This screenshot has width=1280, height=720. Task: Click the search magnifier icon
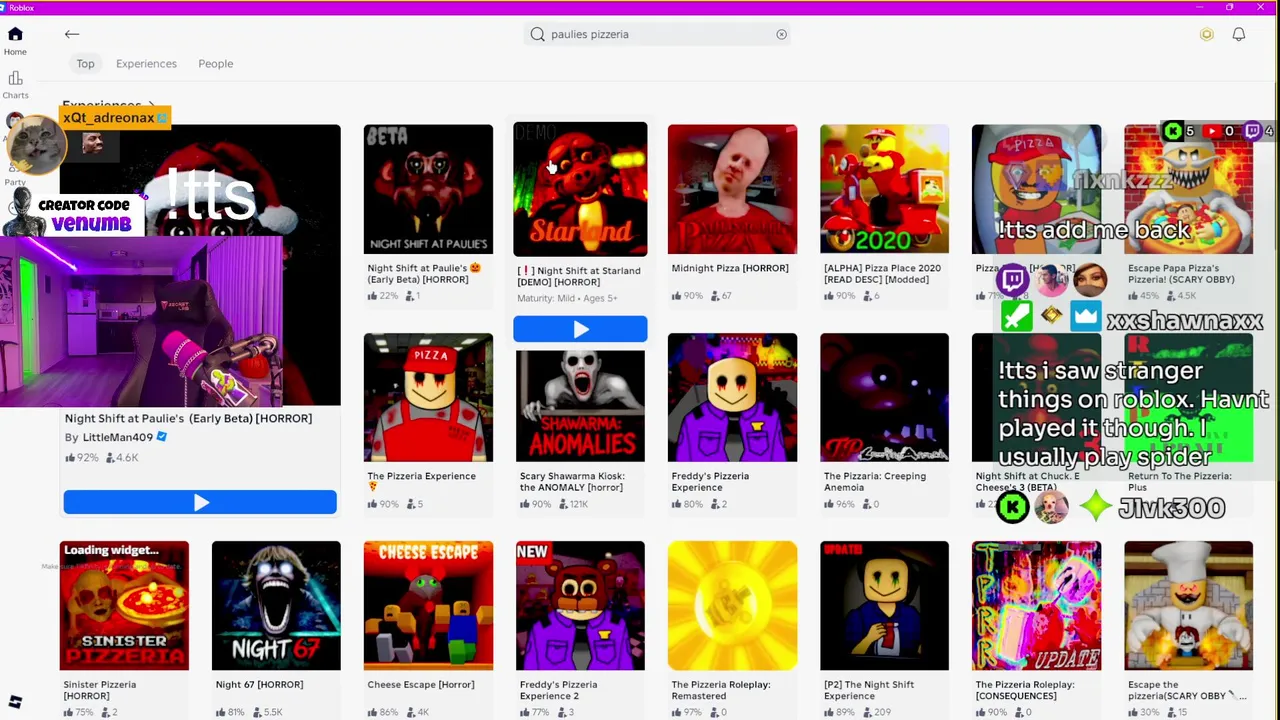click(538, 34)
